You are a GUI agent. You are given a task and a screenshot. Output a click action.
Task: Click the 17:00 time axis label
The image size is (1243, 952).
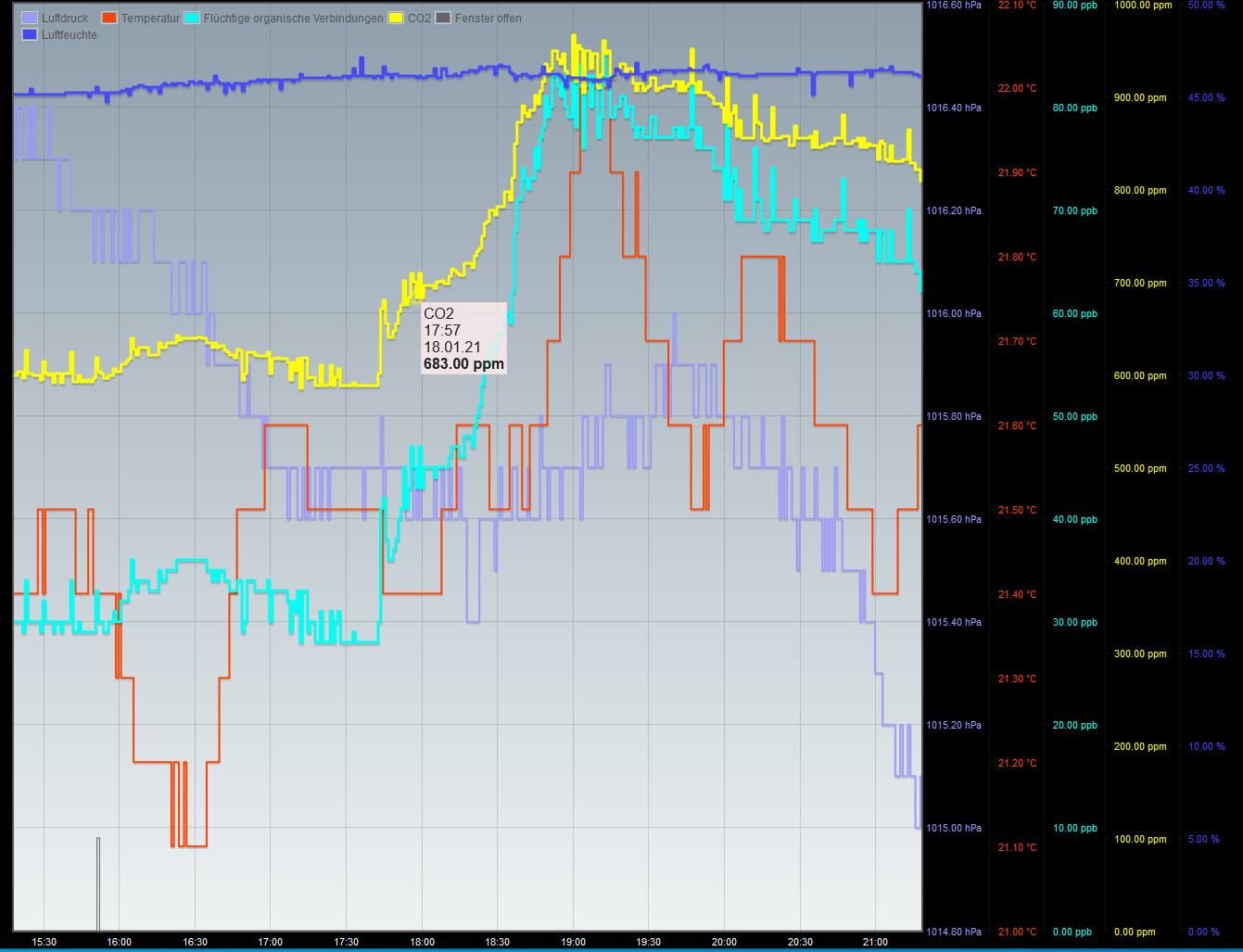point(270,943)
